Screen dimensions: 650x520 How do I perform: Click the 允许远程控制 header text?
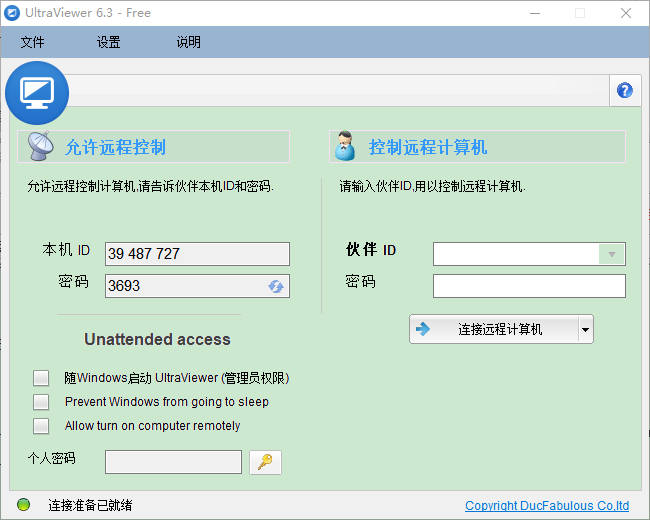(116, 147)
